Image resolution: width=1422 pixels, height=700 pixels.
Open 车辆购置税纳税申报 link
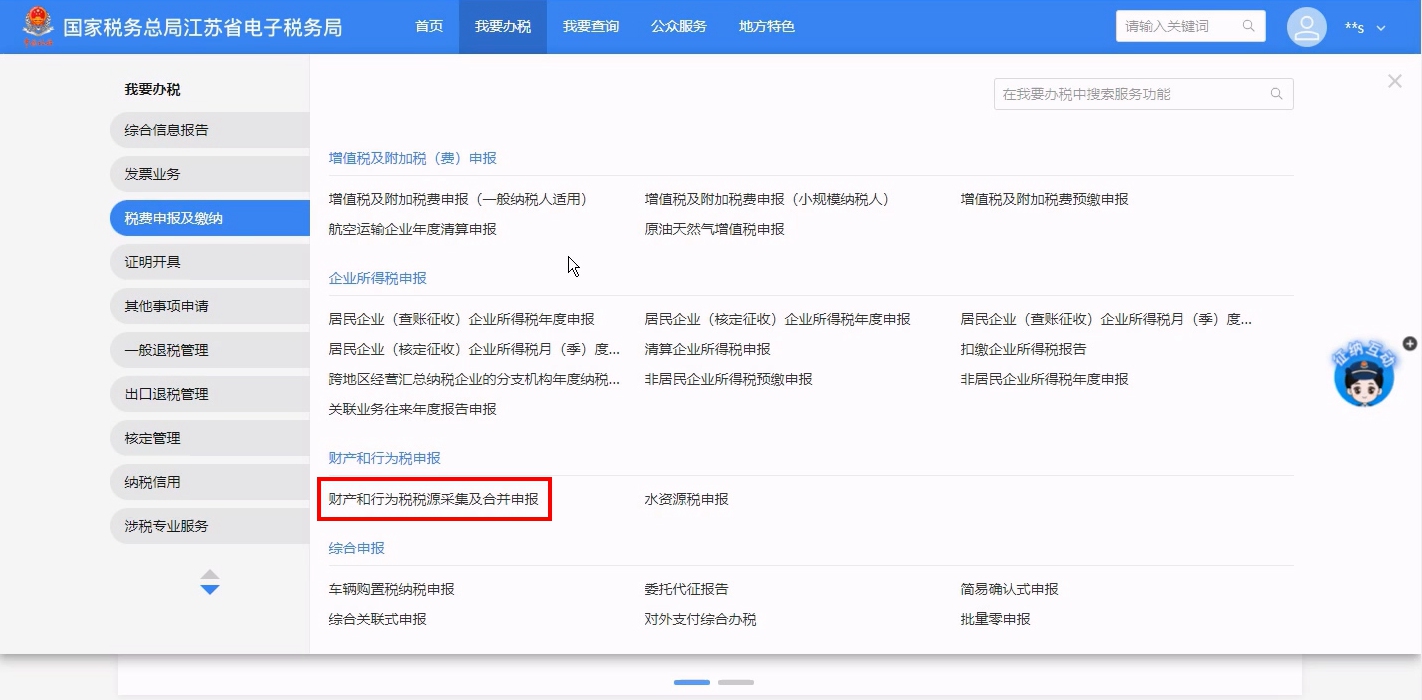391,589
